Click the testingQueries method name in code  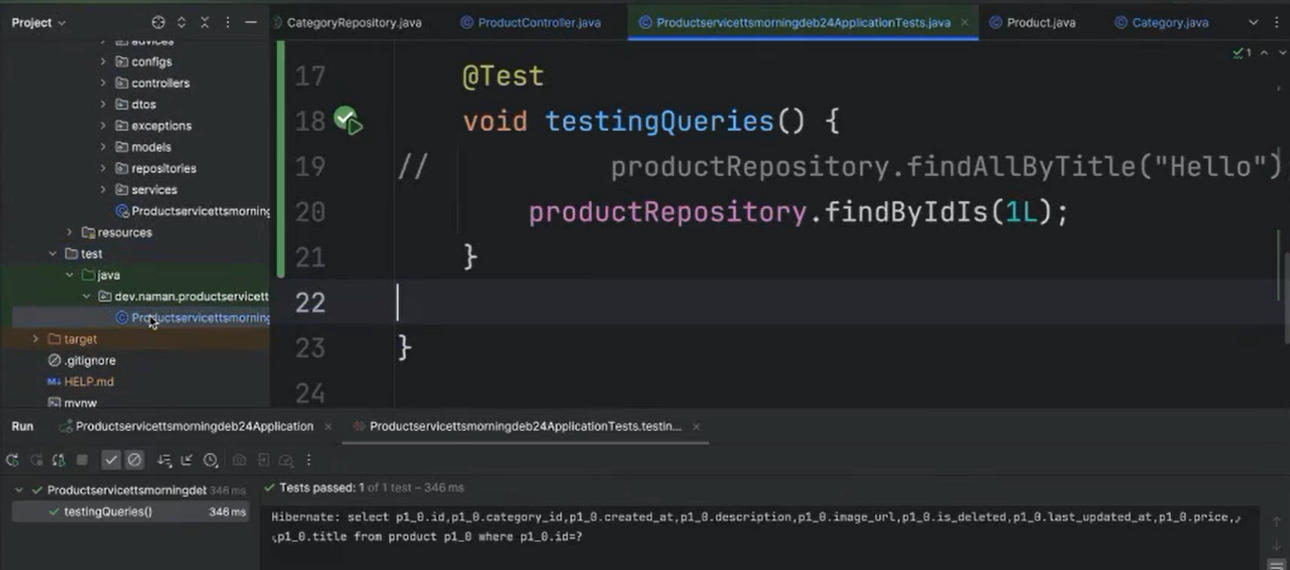[660, 122]
